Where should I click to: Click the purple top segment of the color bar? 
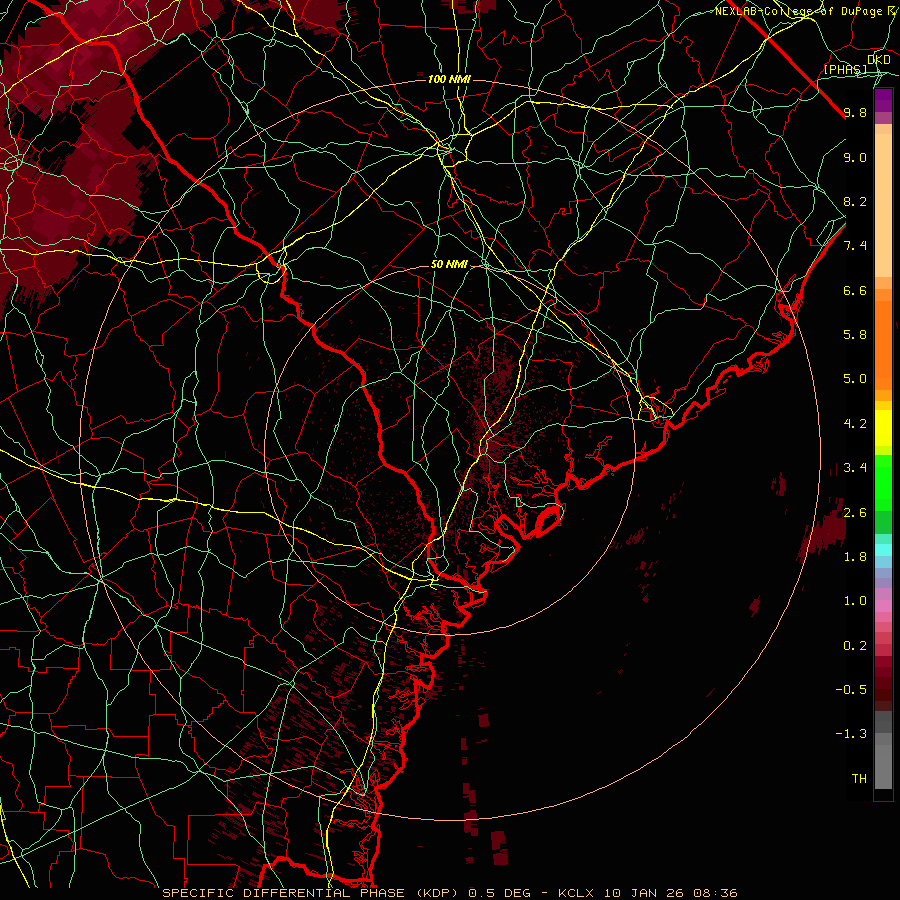coord(883,100)
